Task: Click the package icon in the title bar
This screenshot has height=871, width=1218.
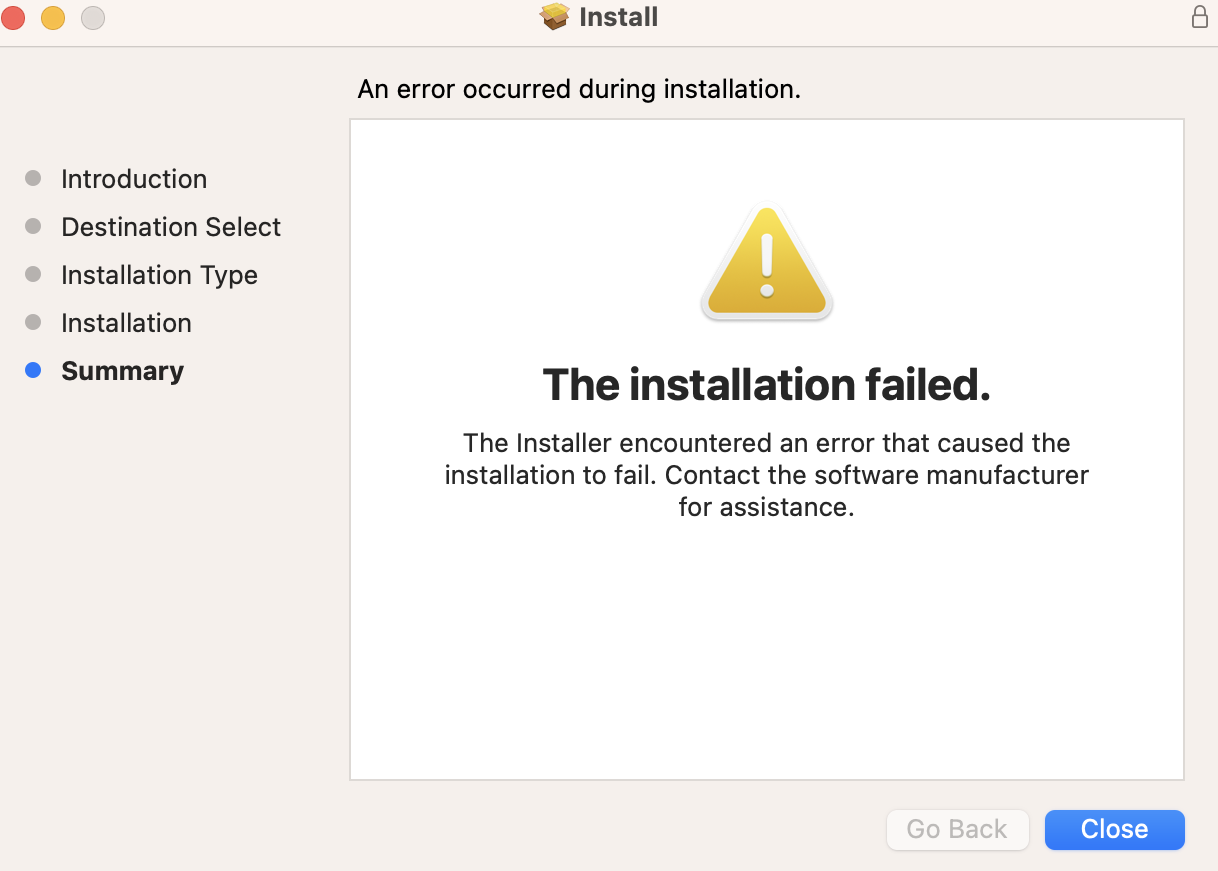Action: pos(554,16)
